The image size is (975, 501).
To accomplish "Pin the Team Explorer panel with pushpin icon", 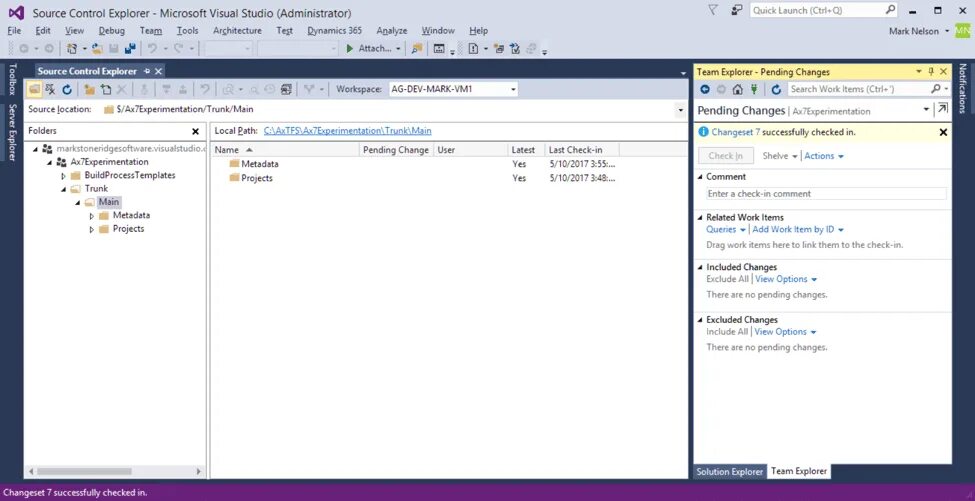I will point(931,71).
